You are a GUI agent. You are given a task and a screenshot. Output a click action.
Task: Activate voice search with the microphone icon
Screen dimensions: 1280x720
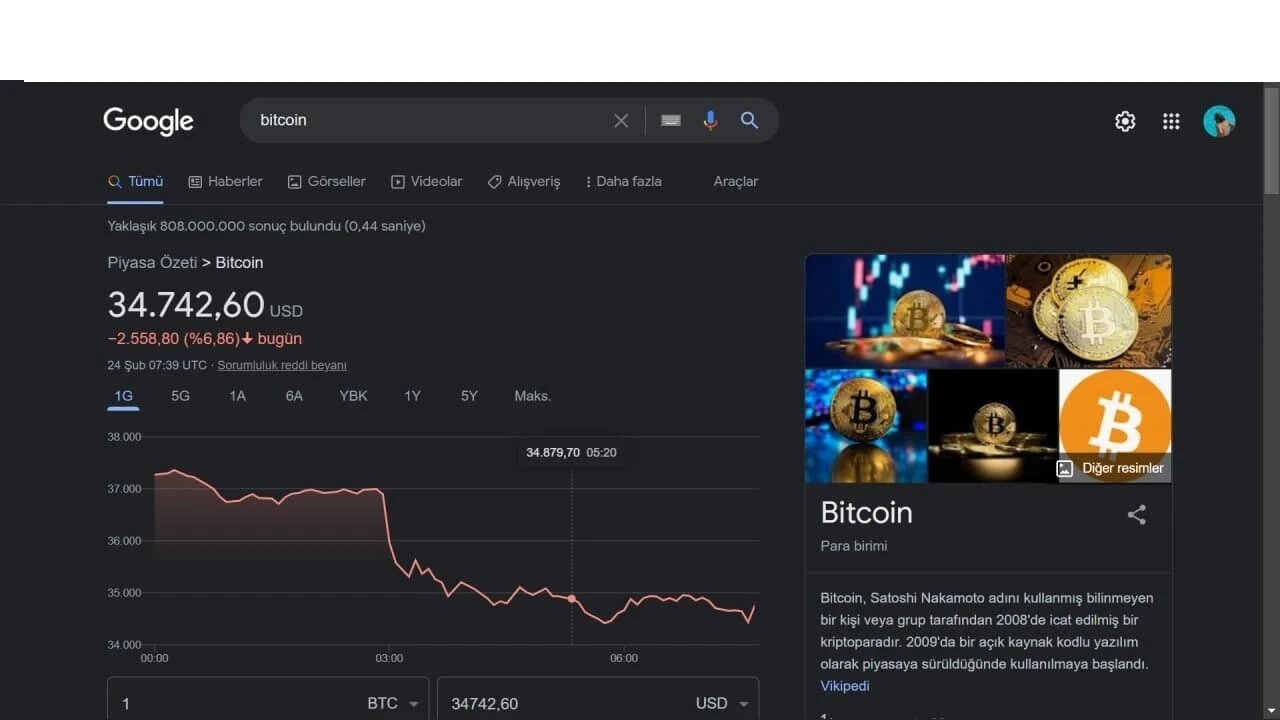click(710, 120)
